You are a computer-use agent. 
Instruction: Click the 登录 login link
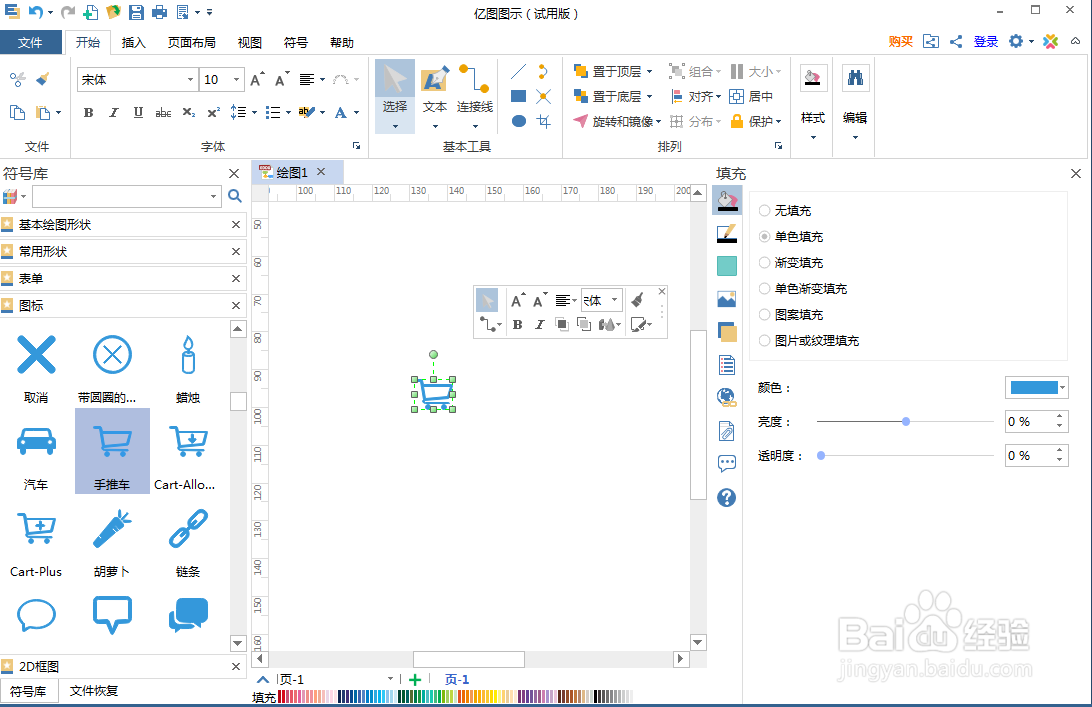pyautogui.click(x=986, y=41)
